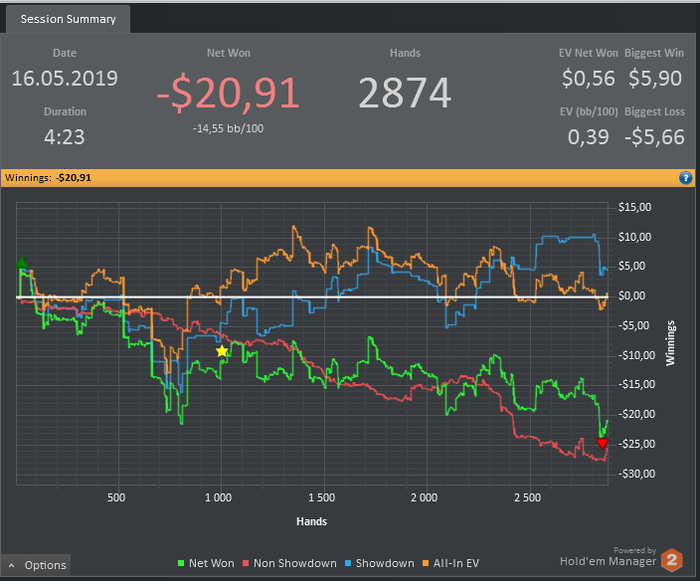
Task: Click the green Net Won color square
Action: (181, 564)
